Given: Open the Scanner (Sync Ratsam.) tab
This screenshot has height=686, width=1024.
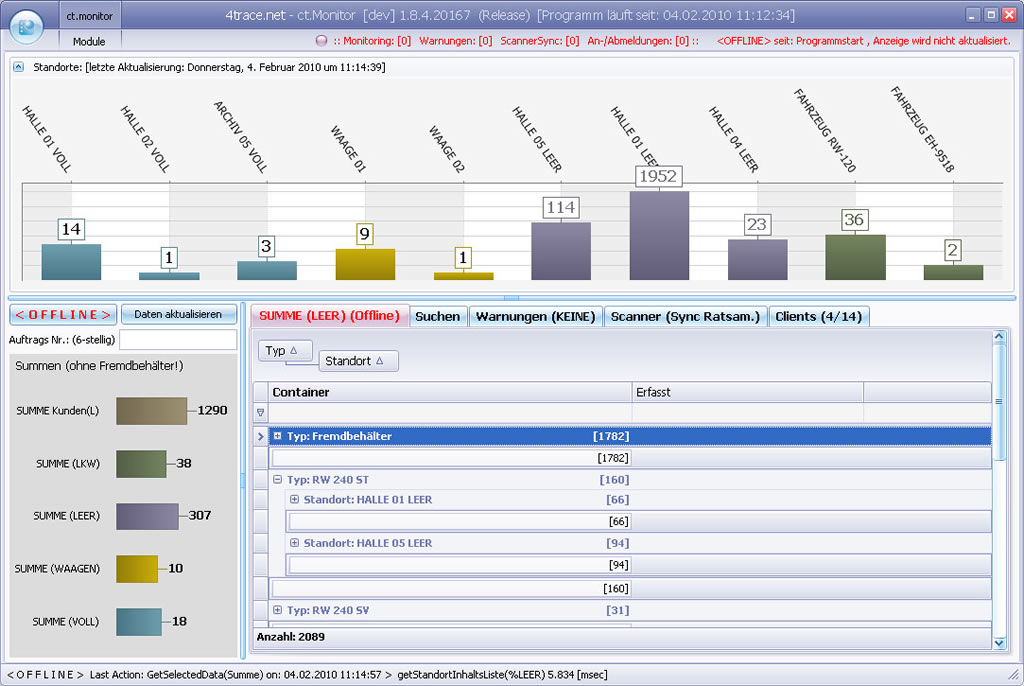Looking at the screenshot, I should click(686, 316).
